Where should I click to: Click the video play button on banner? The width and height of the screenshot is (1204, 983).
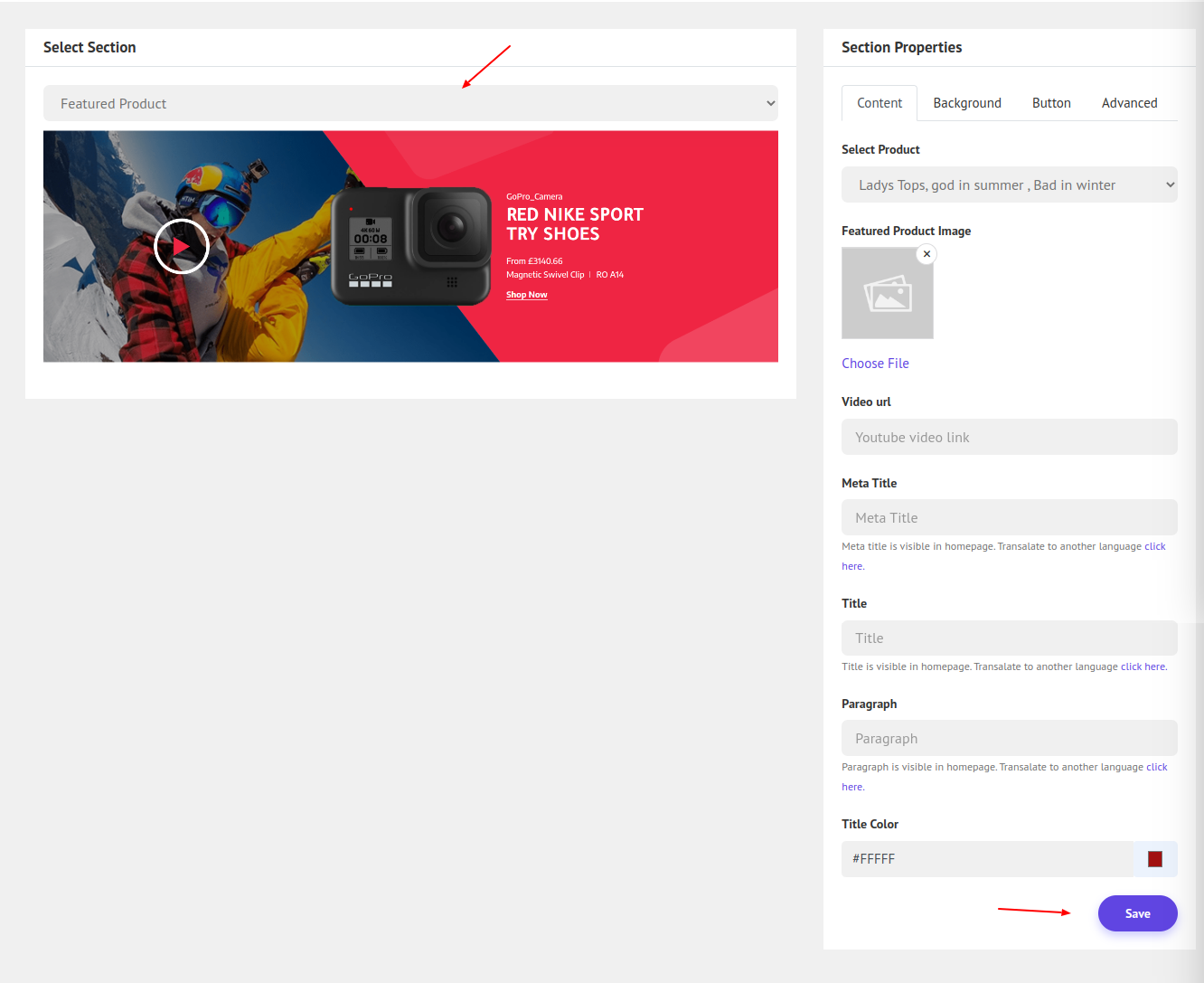tap(182, 246)
